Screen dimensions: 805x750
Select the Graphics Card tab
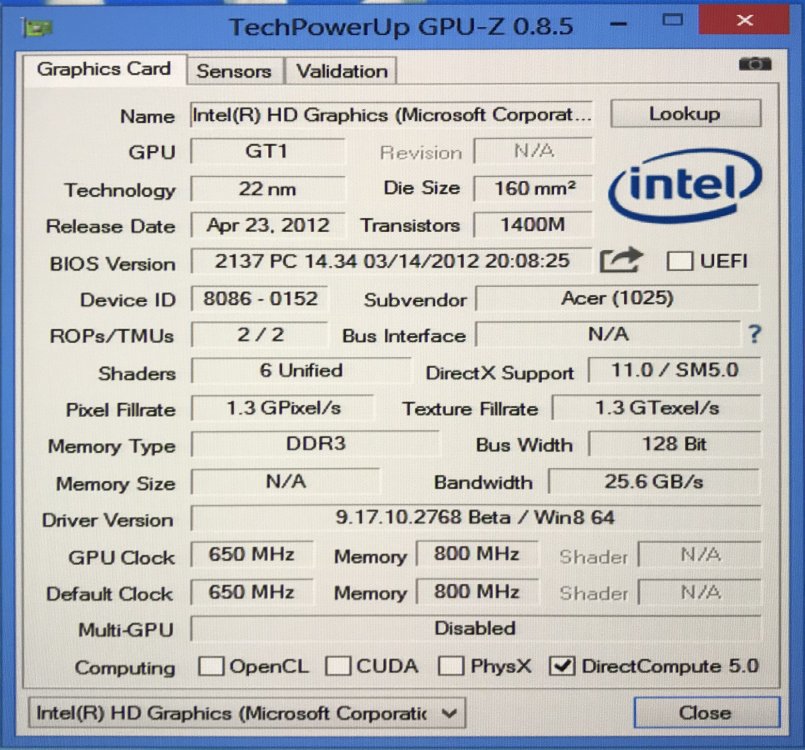[x=104, y=69]
